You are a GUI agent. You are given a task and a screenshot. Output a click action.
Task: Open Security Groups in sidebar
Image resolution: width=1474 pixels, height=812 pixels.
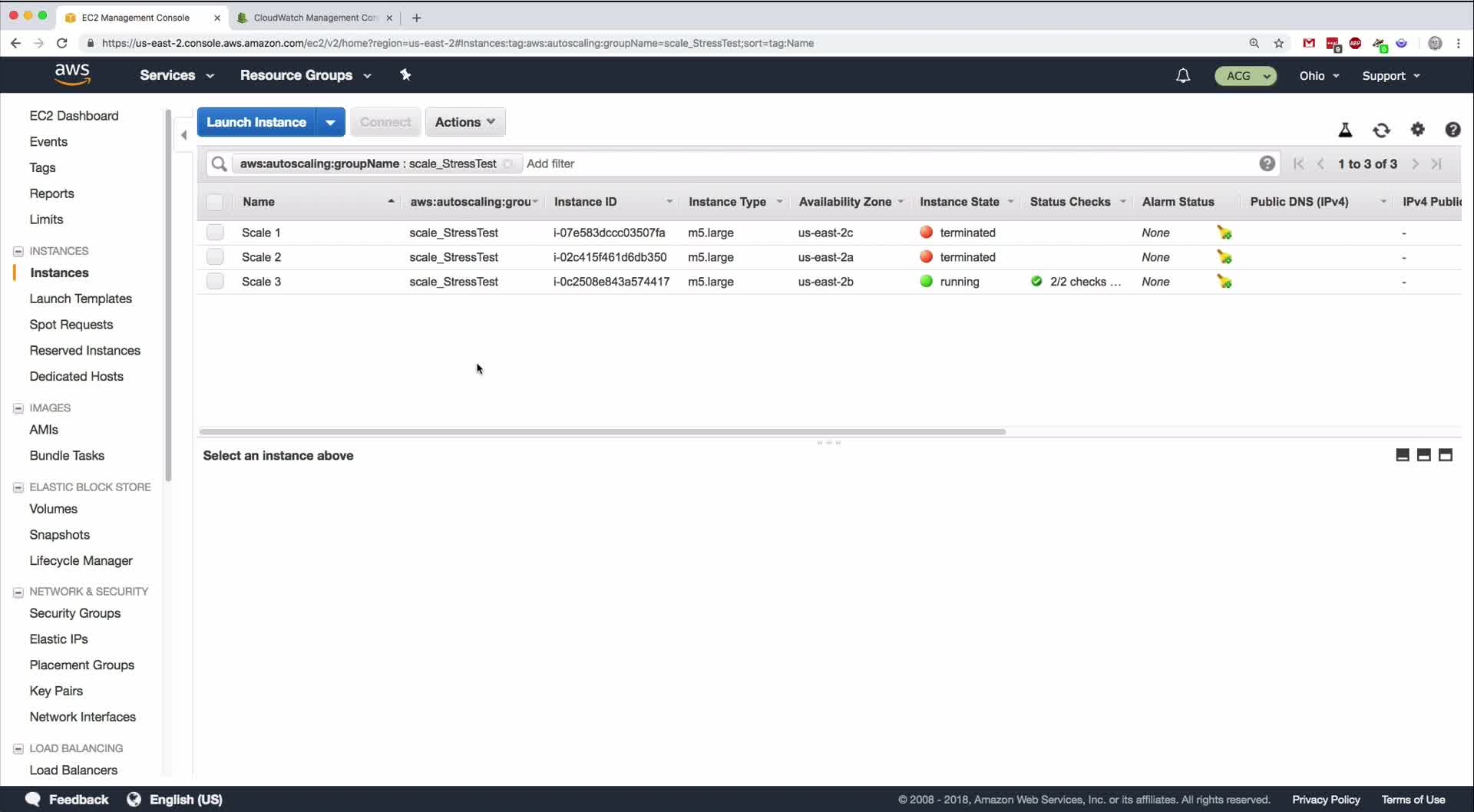pyautogui.click(x=74, y=613)
